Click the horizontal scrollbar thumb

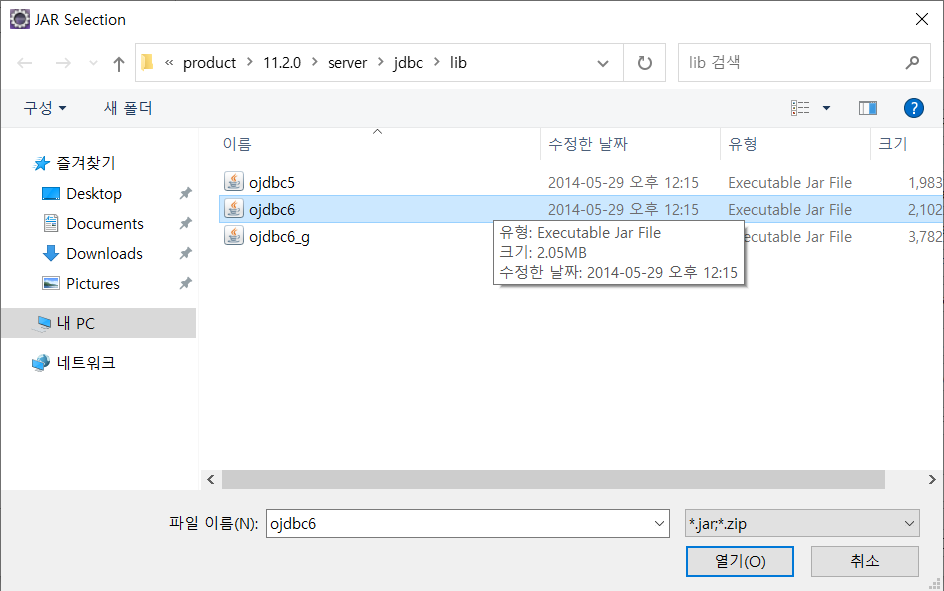[553, 480]
